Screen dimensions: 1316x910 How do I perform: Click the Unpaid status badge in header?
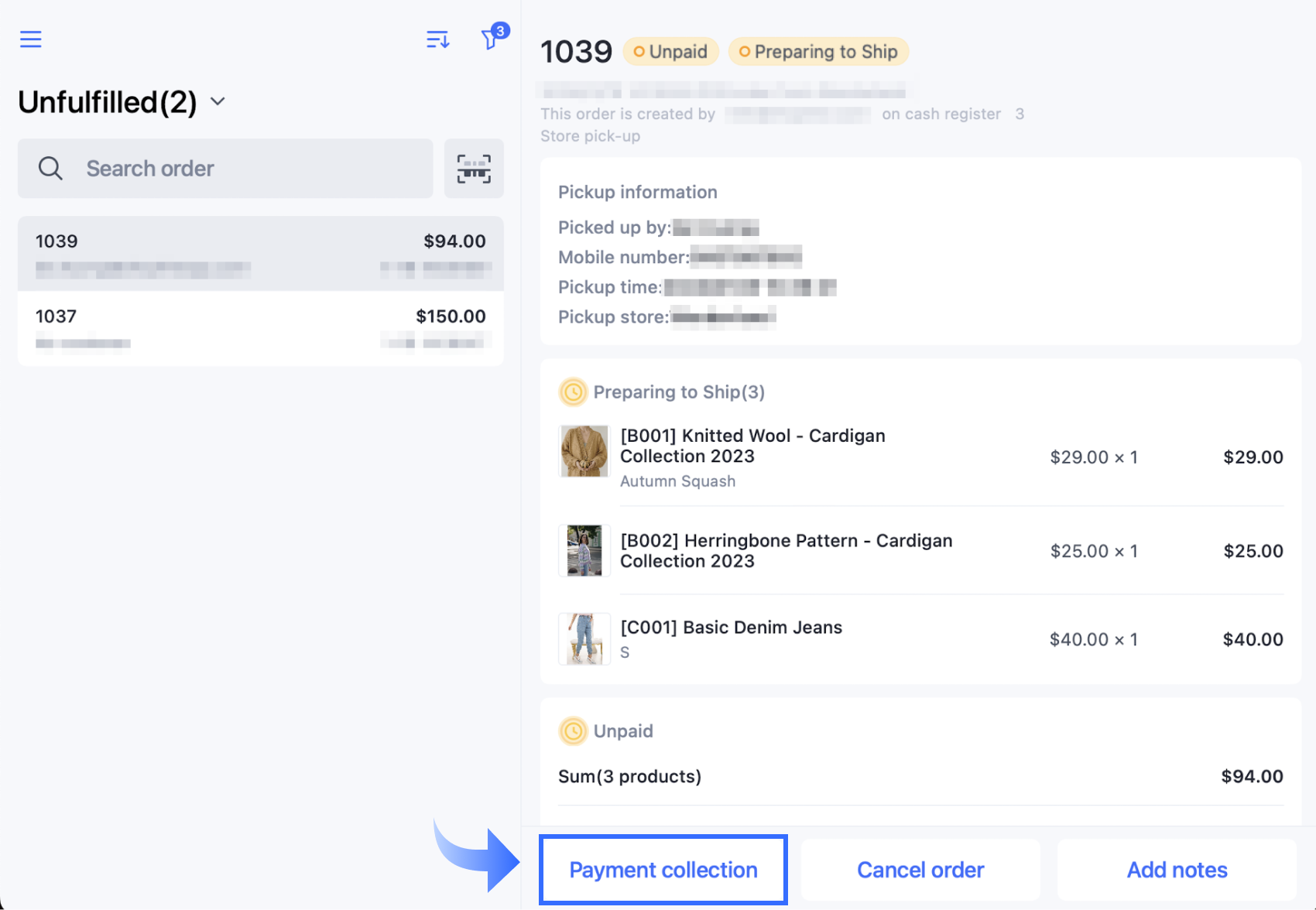[670, 52]
